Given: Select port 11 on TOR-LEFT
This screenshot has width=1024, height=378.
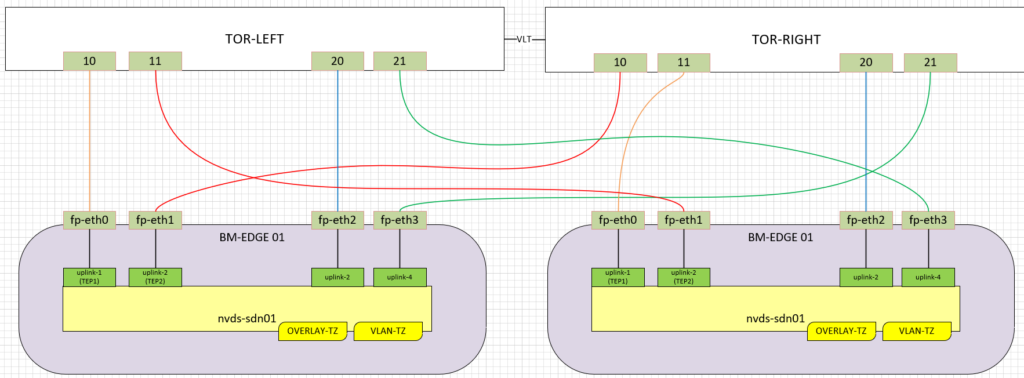Looking at the screenshot, I should (x=155, y=61).
